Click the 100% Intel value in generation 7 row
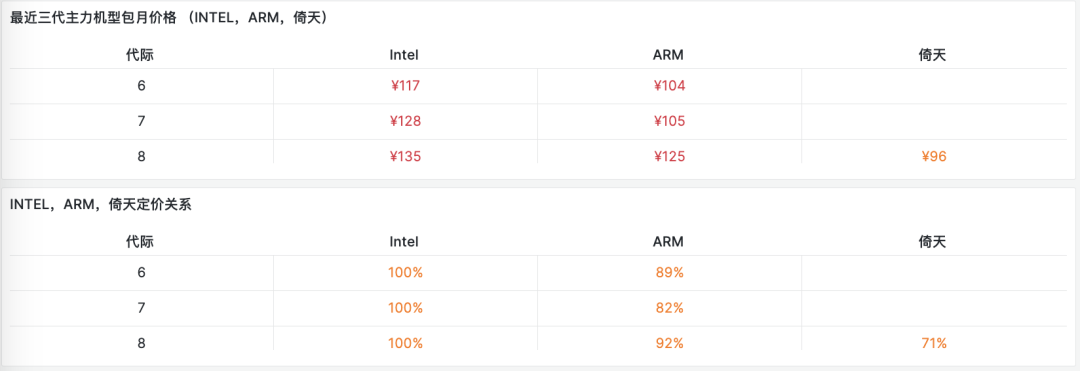The image size is (1080, 371). pyautogui.click(x=405, y=308)
